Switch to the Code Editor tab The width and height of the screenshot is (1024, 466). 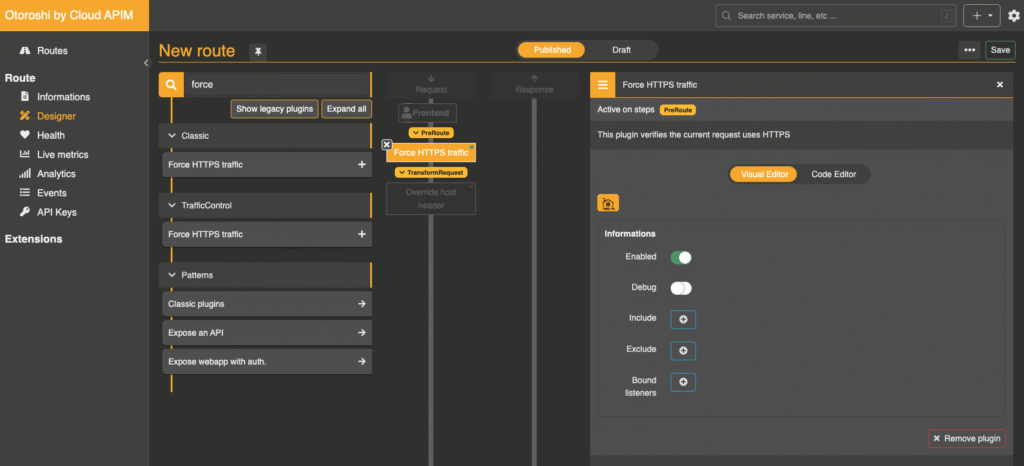(833, 174)
